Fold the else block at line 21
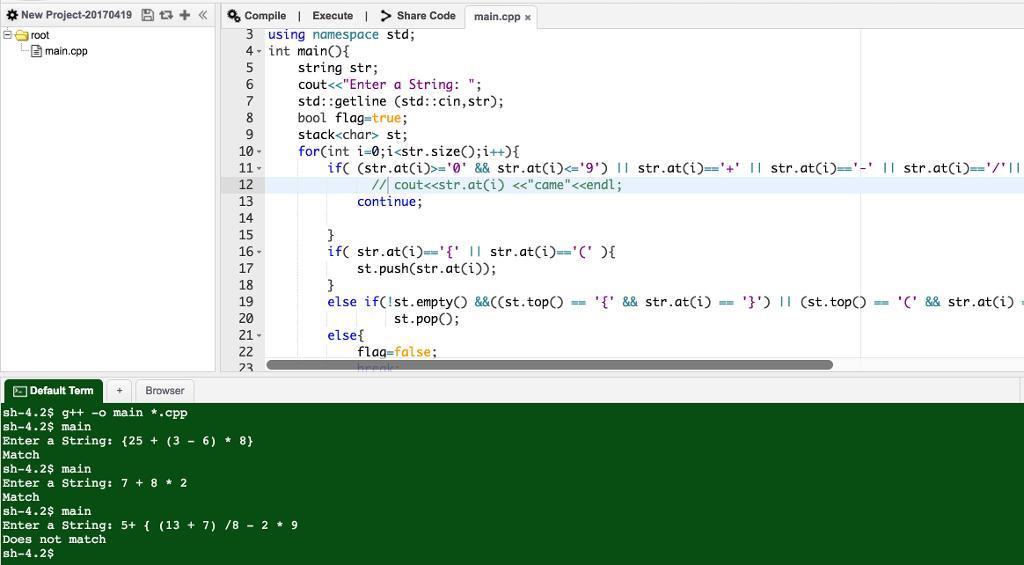The height and width of the screenshot is (565, 1024). point(259,336)
